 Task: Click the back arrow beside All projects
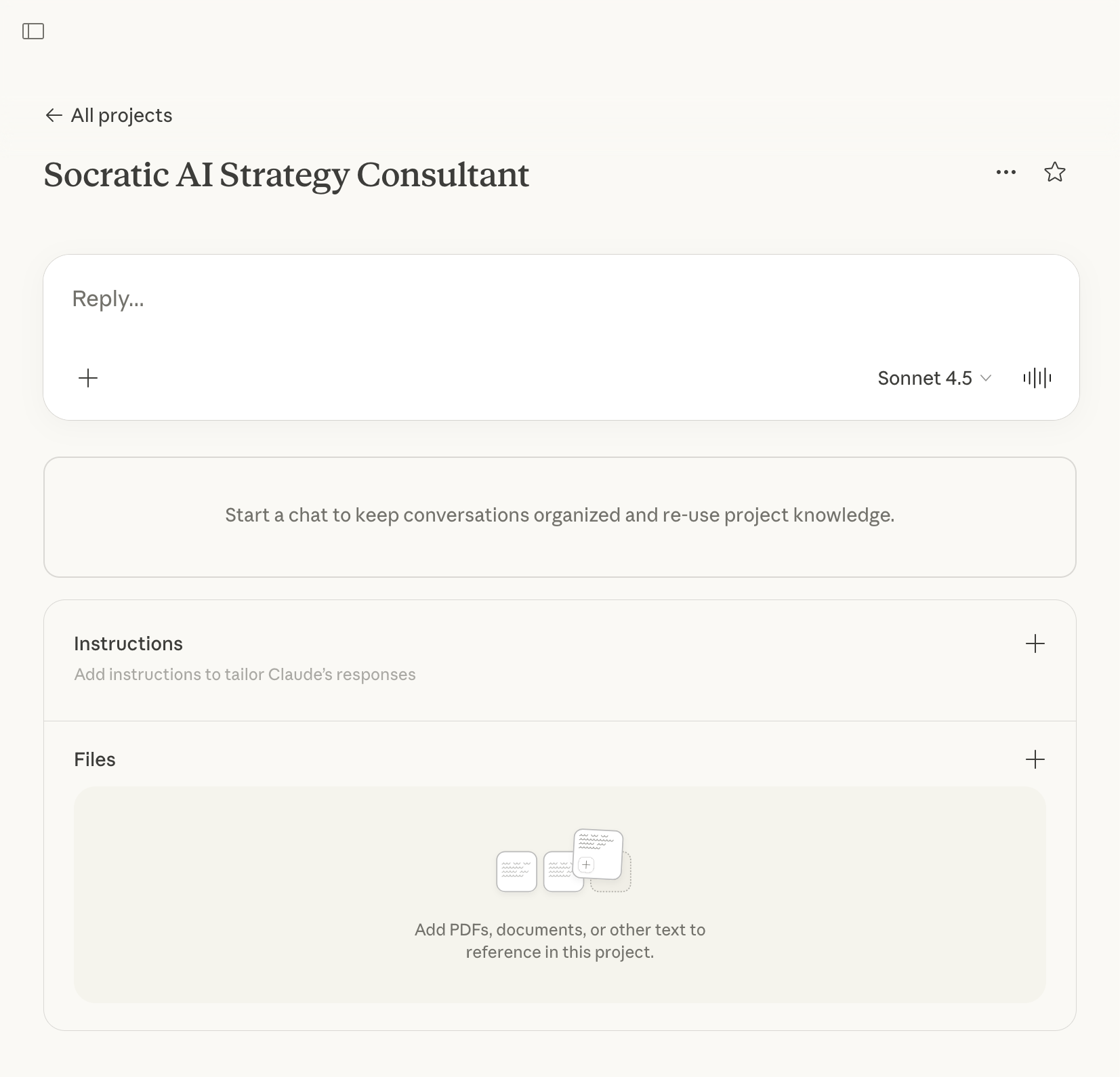(54, 115)
